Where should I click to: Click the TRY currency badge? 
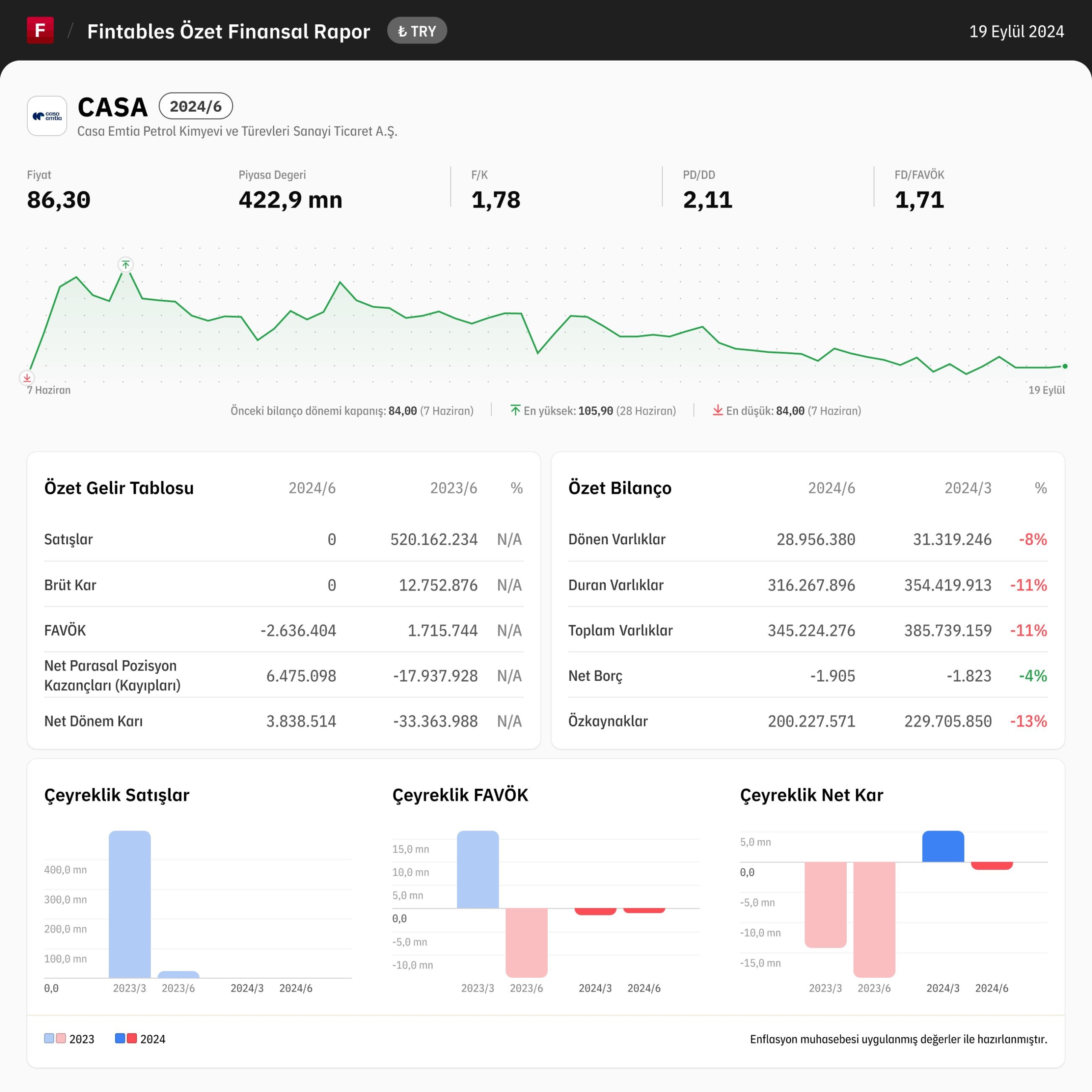click(x=417, y=31)
